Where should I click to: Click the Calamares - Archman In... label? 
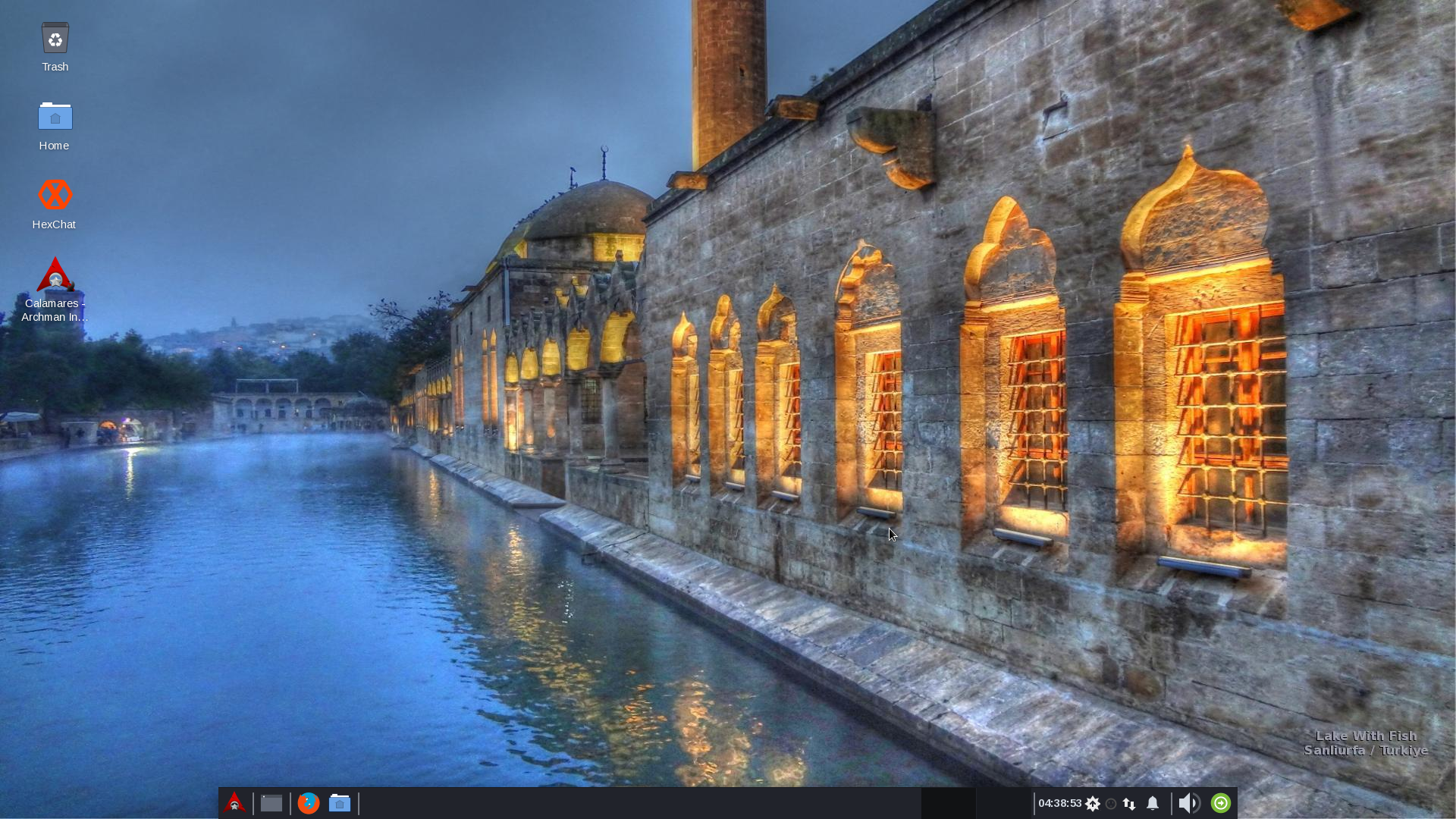coord(54,310)
